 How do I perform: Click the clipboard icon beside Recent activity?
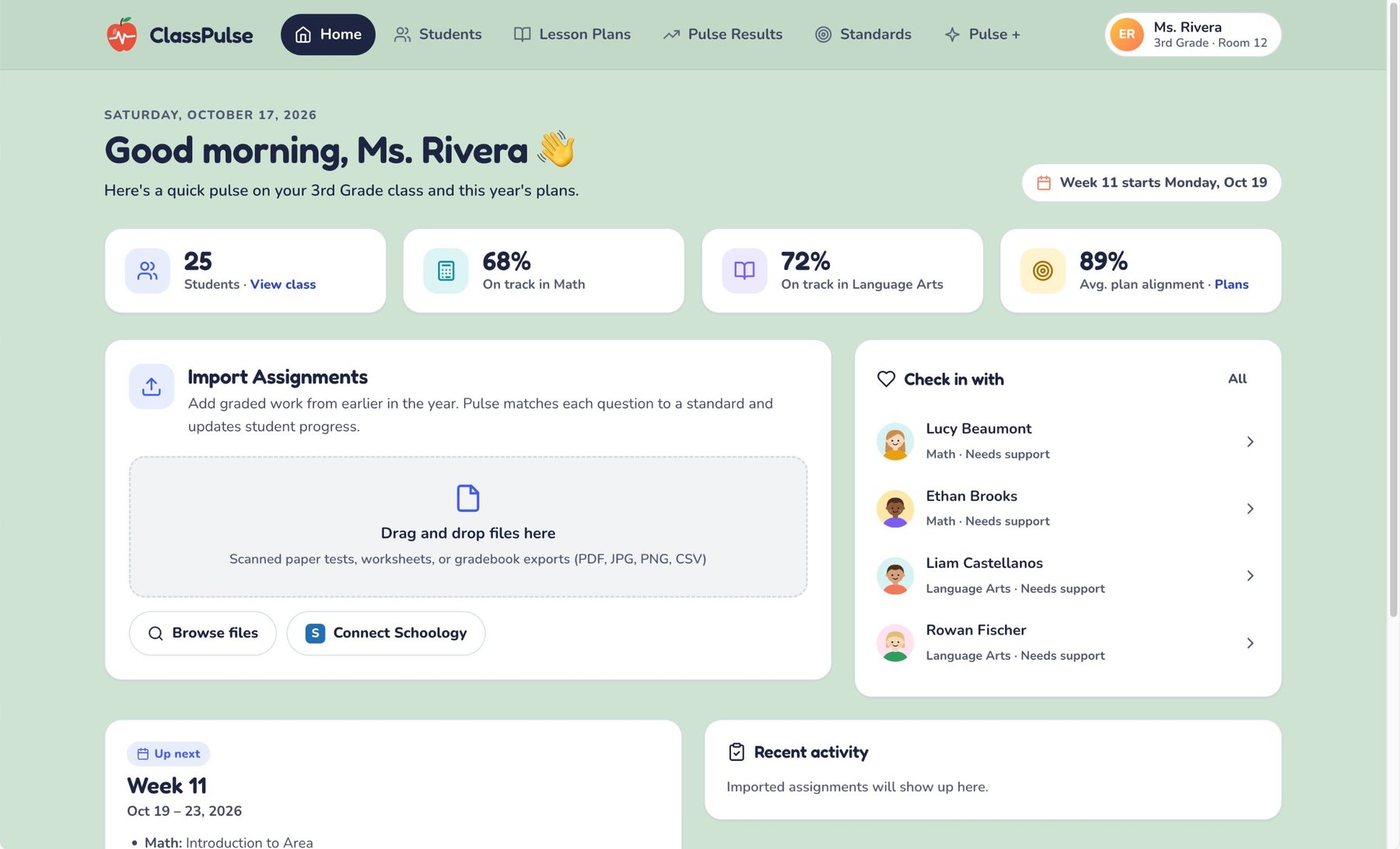(736, 752)
